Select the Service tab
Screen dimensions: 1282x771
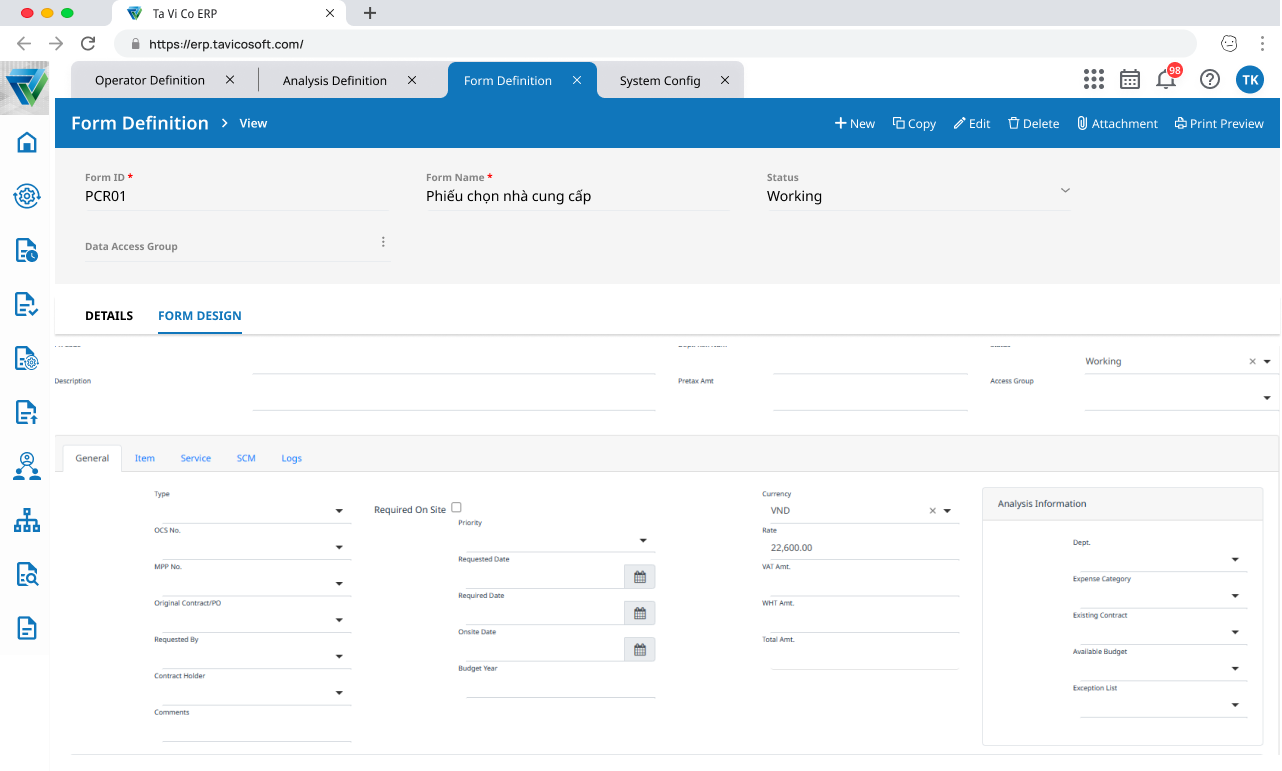[196, 458]
